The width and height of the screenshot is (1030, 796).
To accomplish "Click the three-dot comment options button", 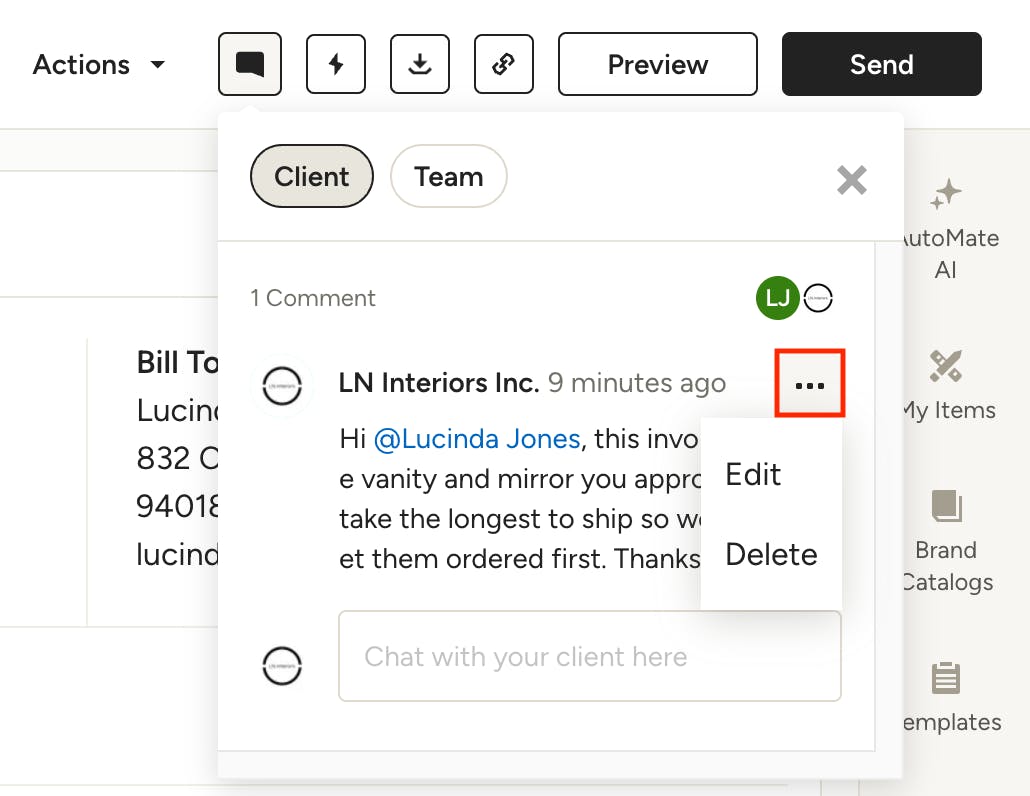I will [x=809, y=384].
